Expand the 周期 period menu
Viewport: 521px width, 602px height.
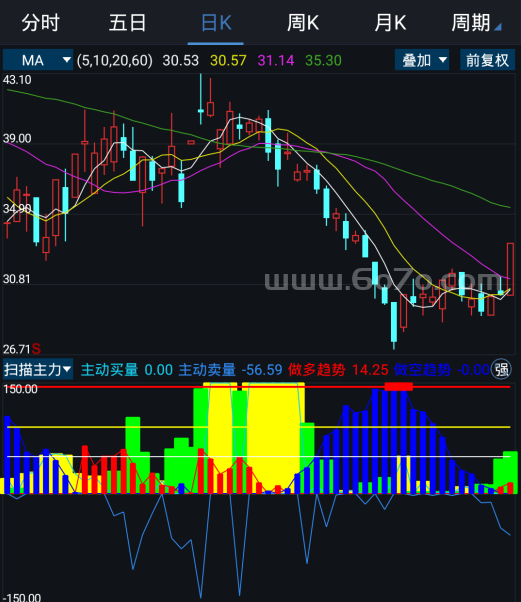pyautogui.click(x=476, y=23)
